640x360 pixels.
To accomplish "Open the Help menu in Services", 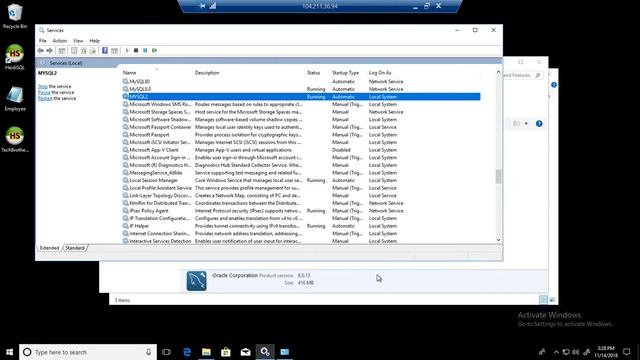I will (94, 41).
